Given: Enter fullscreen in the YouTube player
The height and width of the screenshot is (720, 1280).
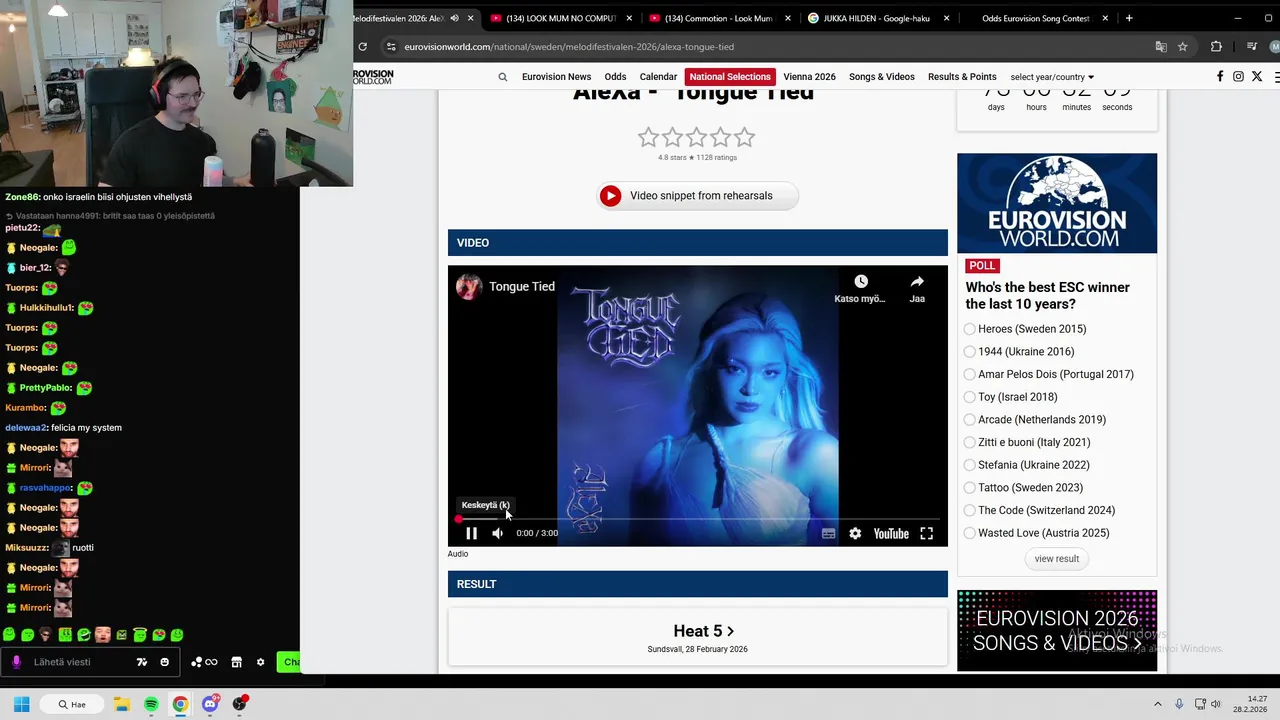Looking at the screenshot, I should [926, 533].
